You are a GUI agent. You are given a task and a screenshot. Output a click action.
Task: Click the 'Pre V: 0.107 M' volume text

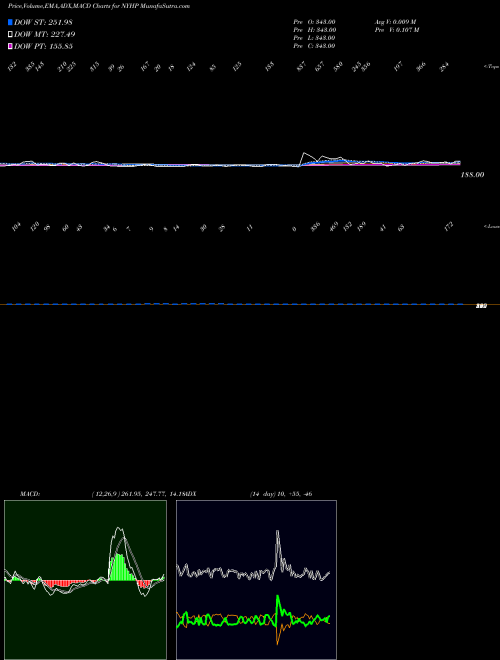(397, 30)
